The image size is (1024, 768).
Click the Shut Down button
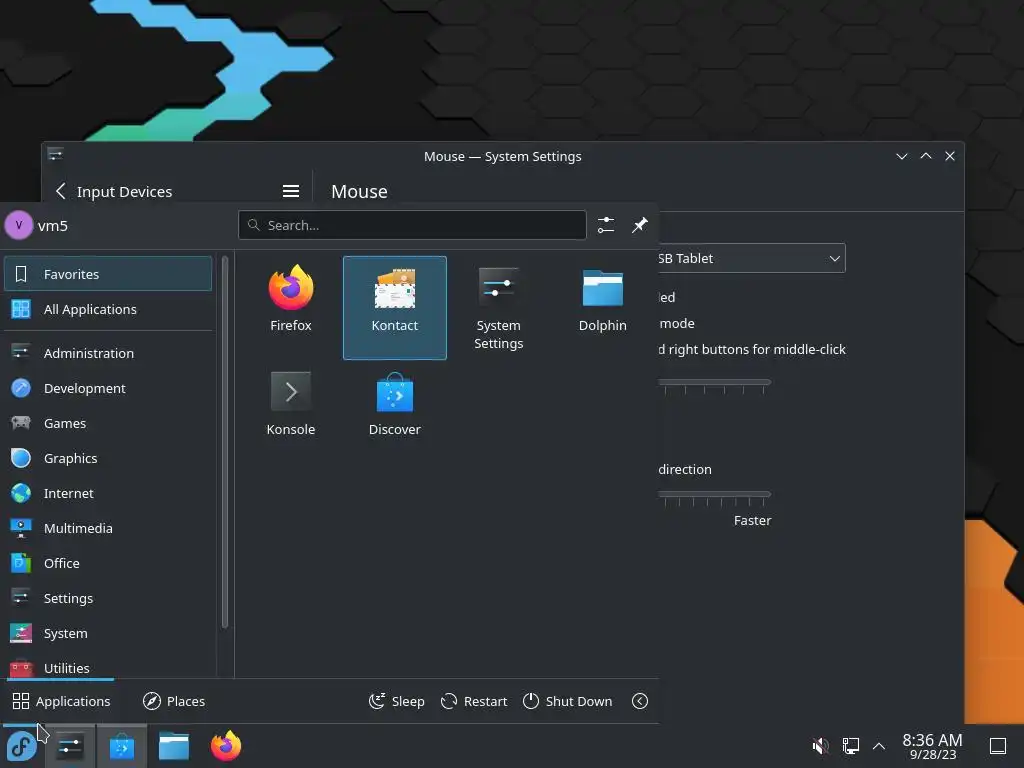pyautogui.click(x=568, y=701)
